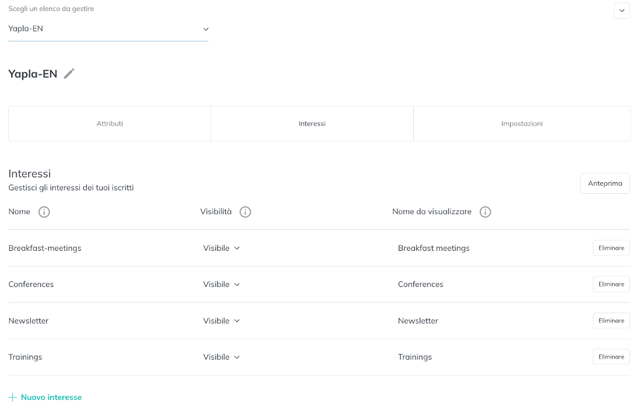640x411 pixels.
Task: Click the Newsletter name cell
Action: 29,321
